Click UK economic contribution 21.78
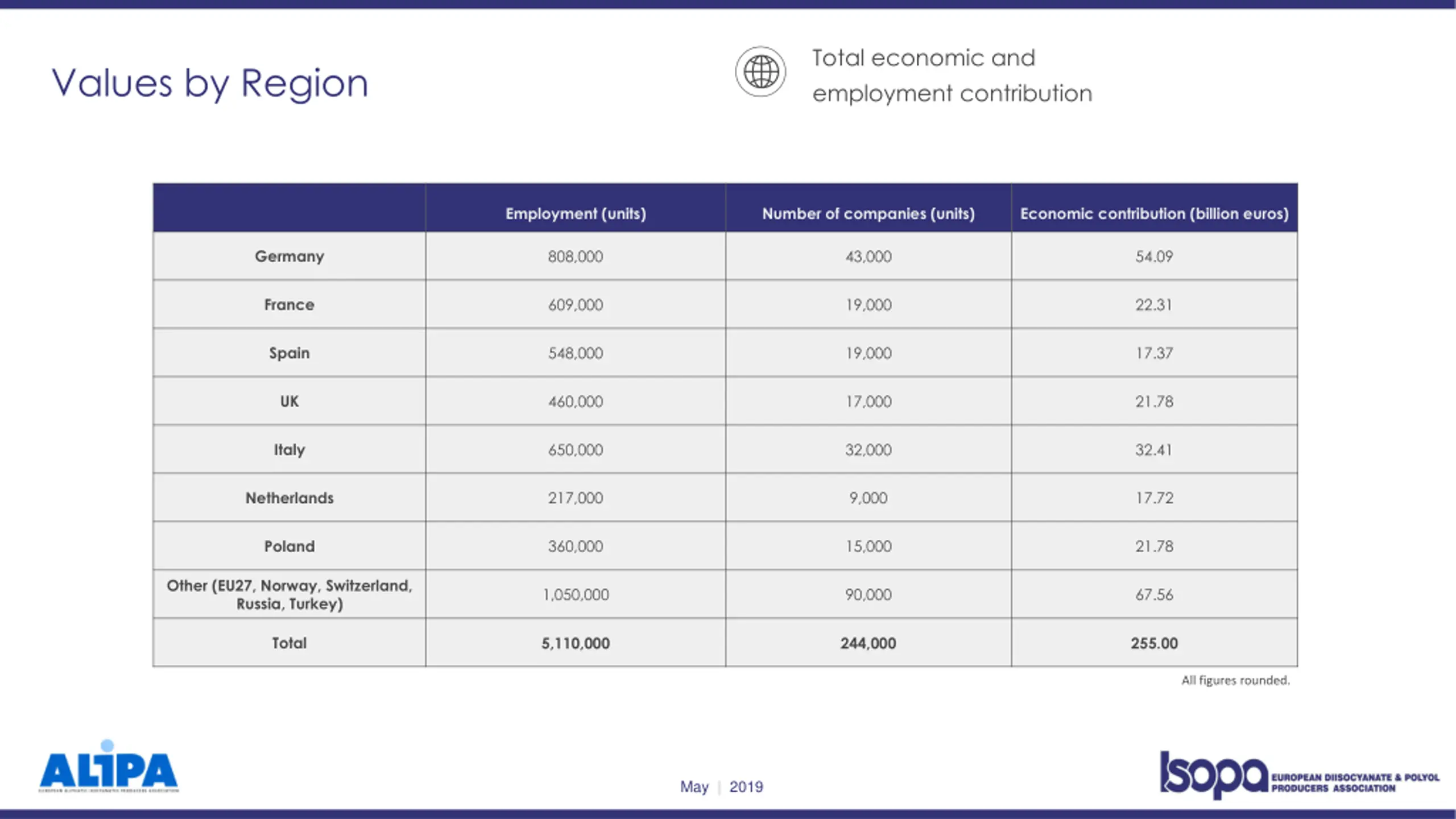The width and height of the screenshot is (1456, 819). (x=1155, y=402)
